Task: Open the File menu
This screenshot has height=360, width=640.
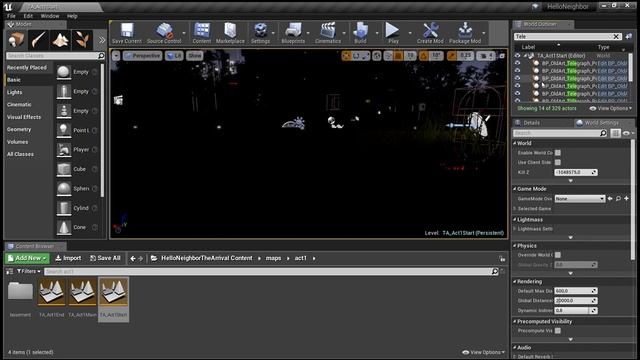Action: [11, 16]
